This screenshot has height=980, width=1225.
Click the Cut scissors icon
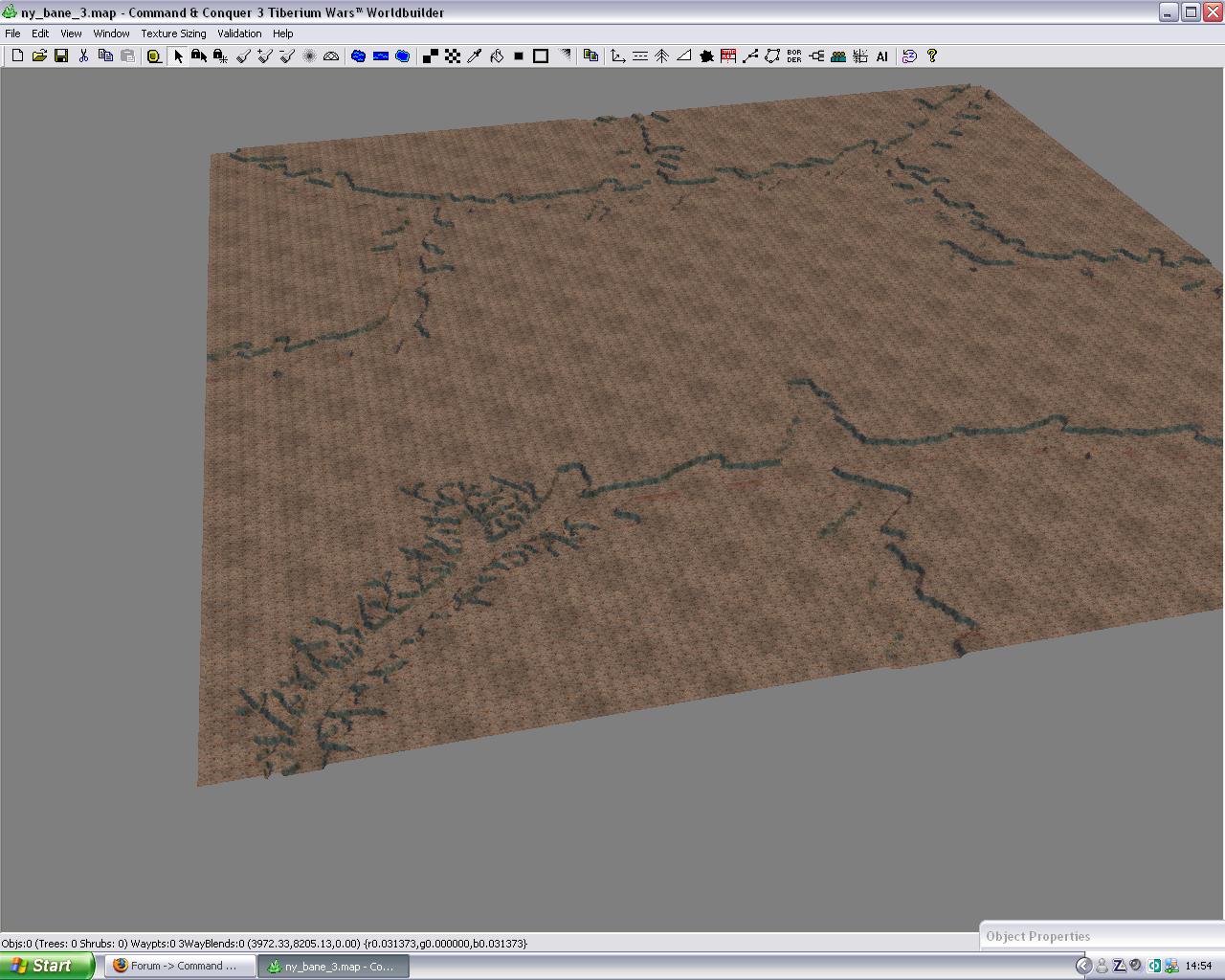tap(83, 56)
